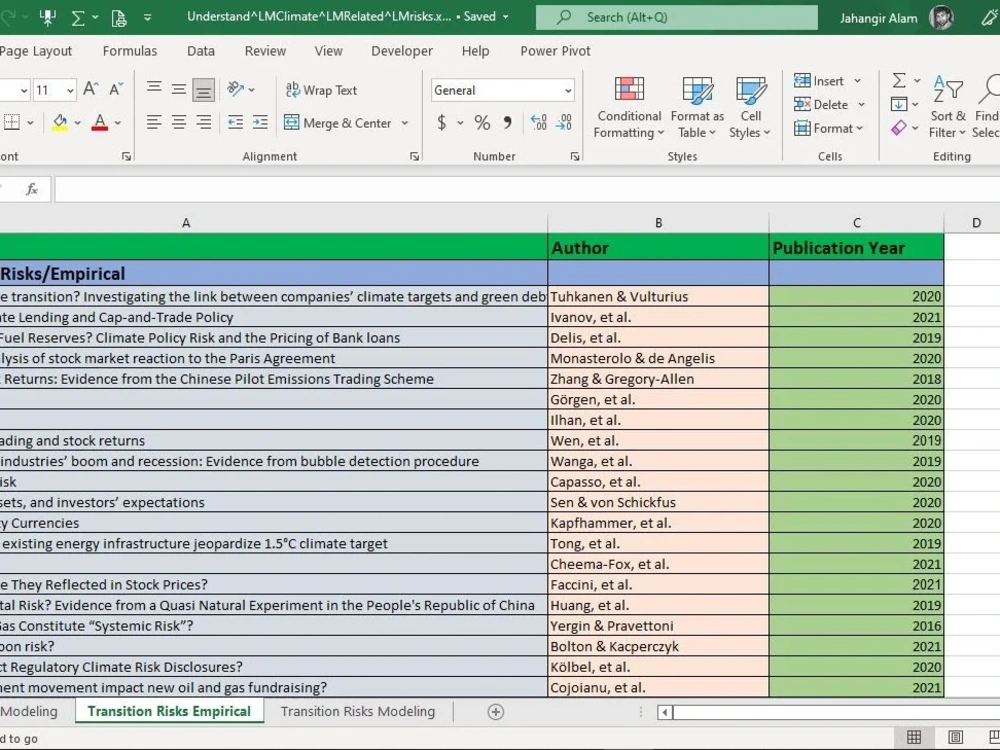The image size is (1000, 750).
Task: Open the Review tab
Action: (265, 51)
